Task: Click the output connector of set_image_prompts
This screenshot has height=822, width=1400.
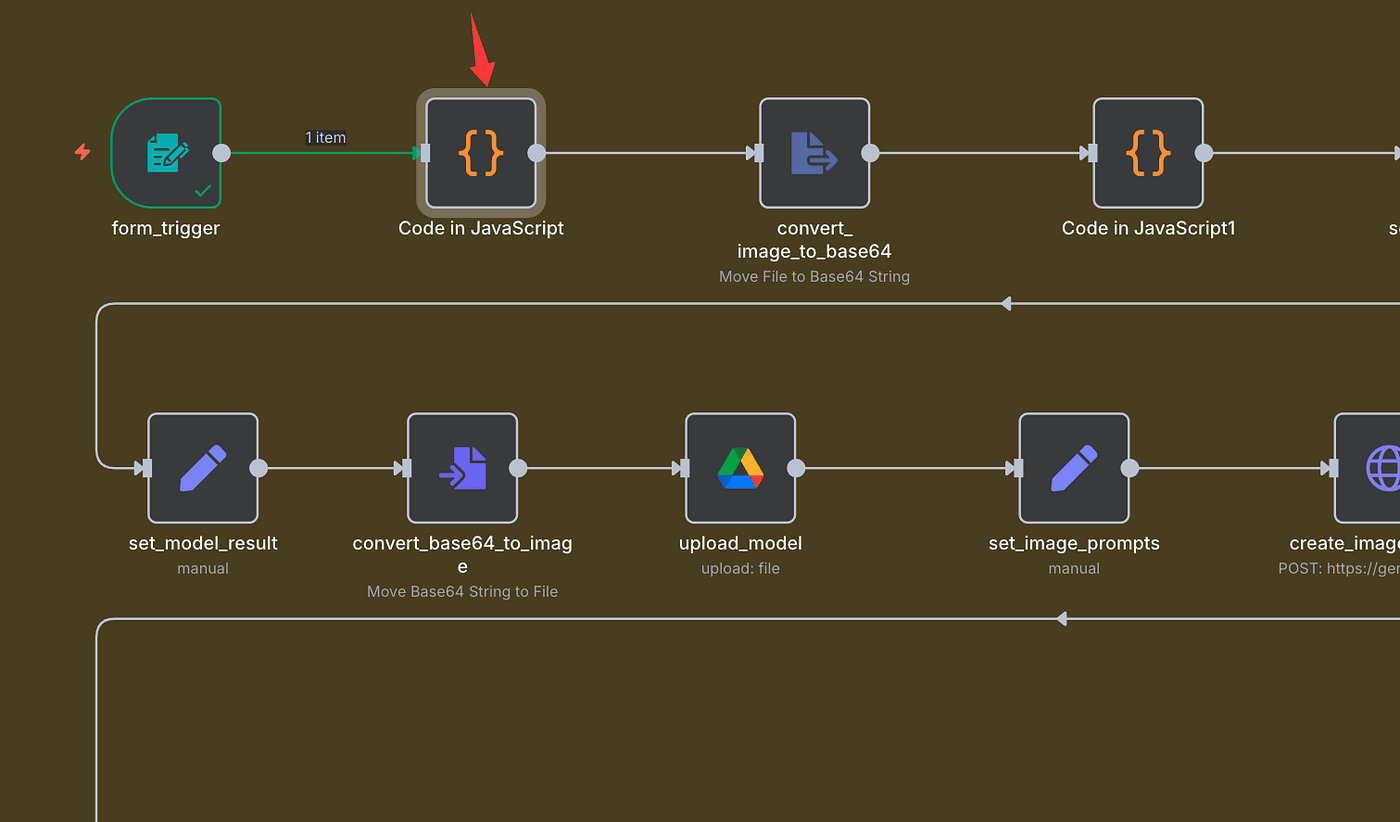Action: 1130,468
